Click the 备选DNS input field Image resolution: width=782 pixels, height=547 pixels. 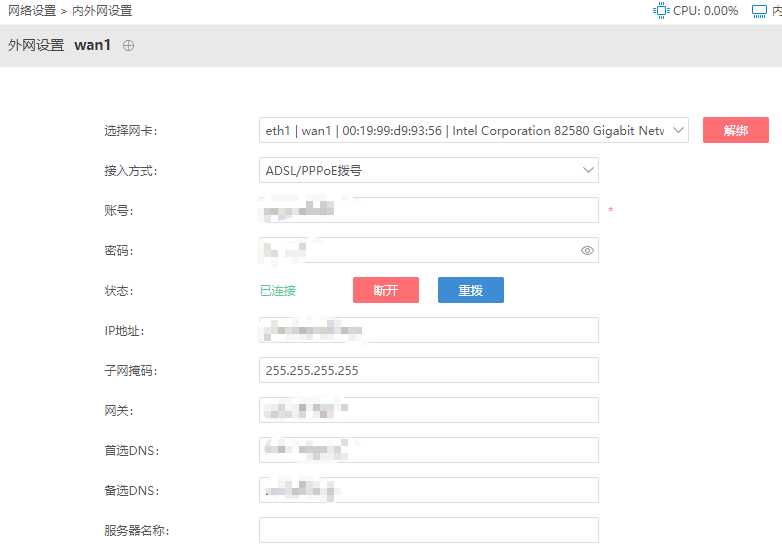429,490
